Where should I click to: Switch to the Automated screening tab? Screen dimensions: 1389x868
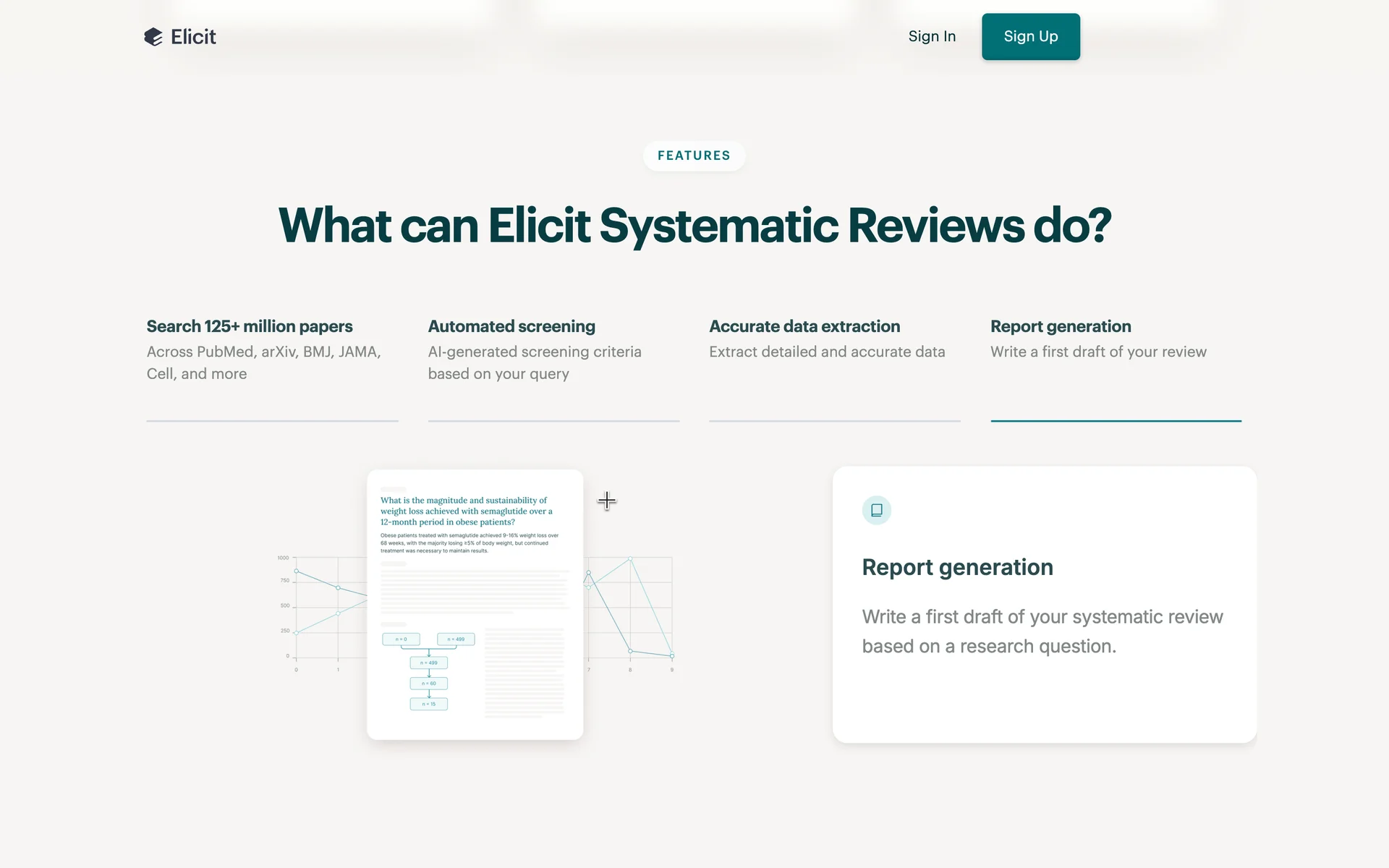[511, 326]
